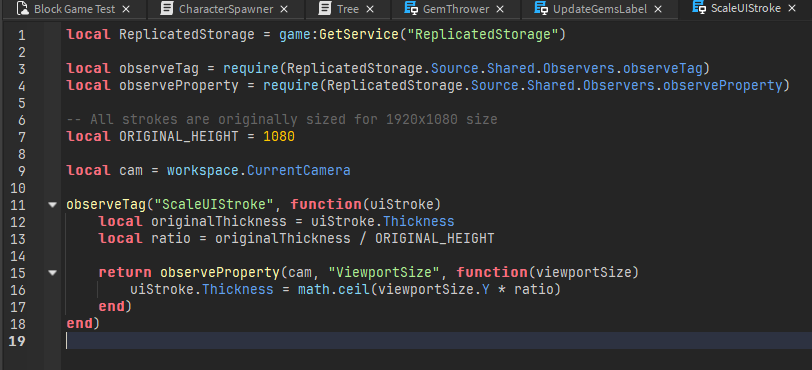Close the Tree tab
Viewport: 812px width, 370px height.
click(370, 9)
